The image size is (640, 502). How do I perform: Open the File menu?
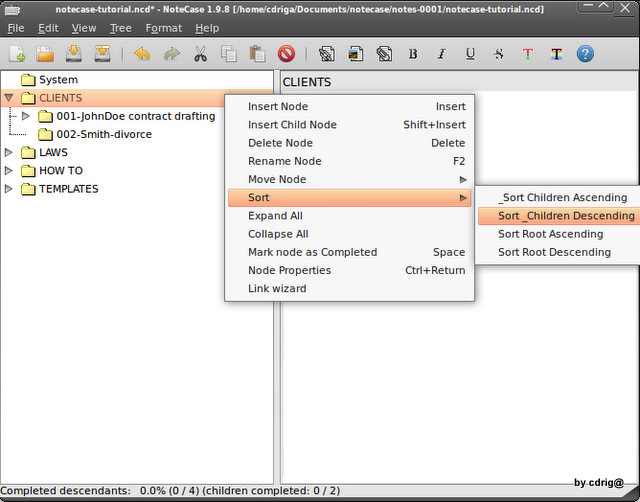coord(16,28)
